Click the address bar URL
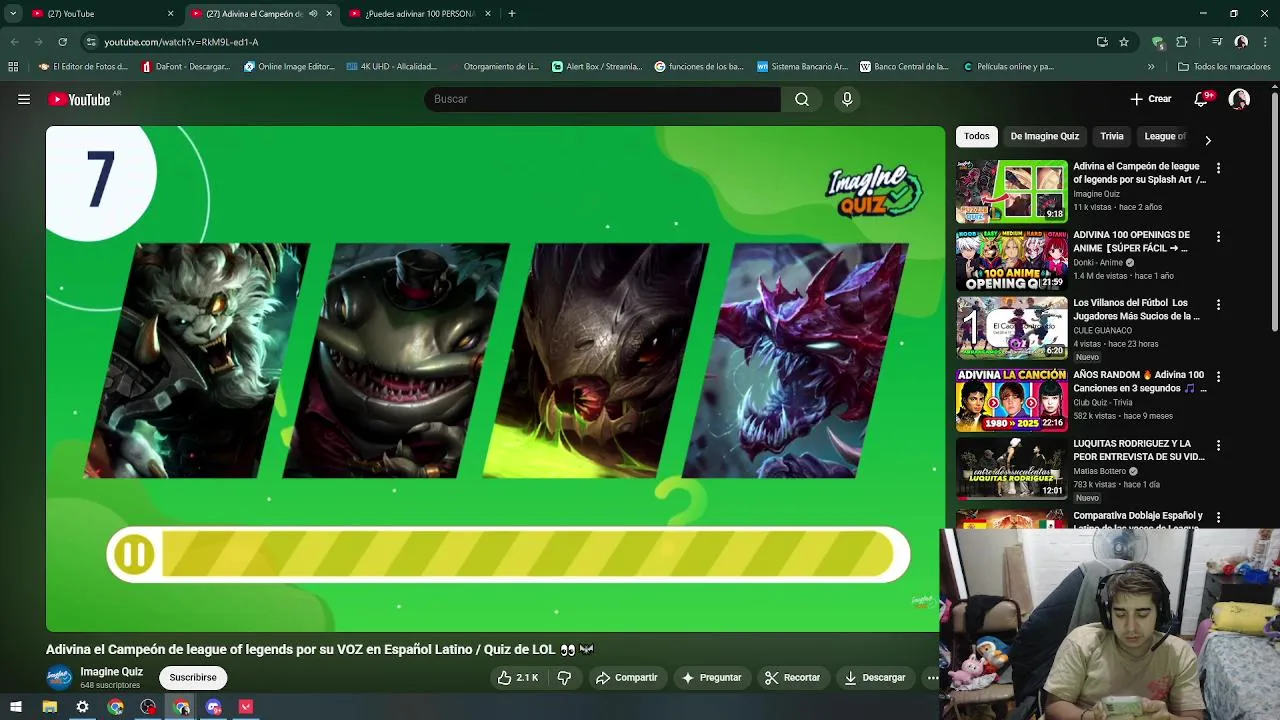Image resolution: width=1280 pixels, height=720 pixels. click(181, 42)
